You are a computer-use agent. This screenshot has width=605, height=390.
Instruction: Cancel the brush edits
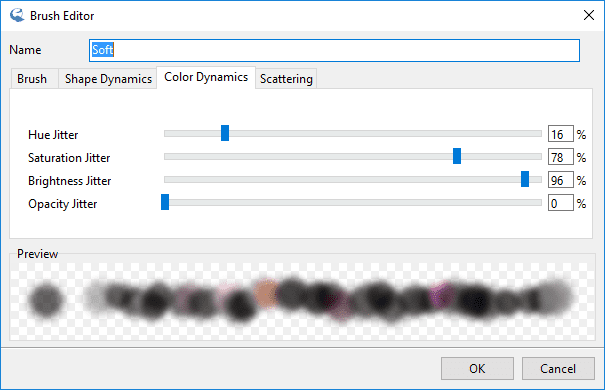[558, 368]
